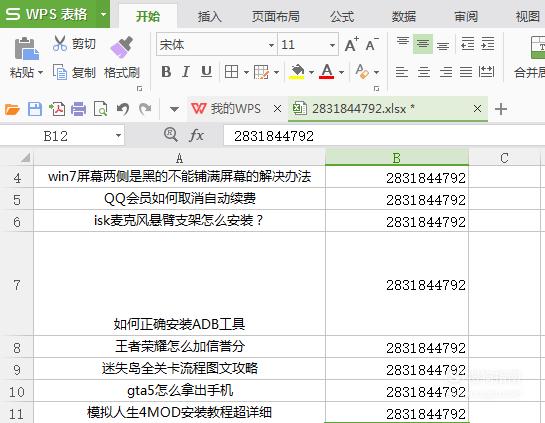
Task: Expand quick access toolbar dropdown
Action: pos(174,109)
